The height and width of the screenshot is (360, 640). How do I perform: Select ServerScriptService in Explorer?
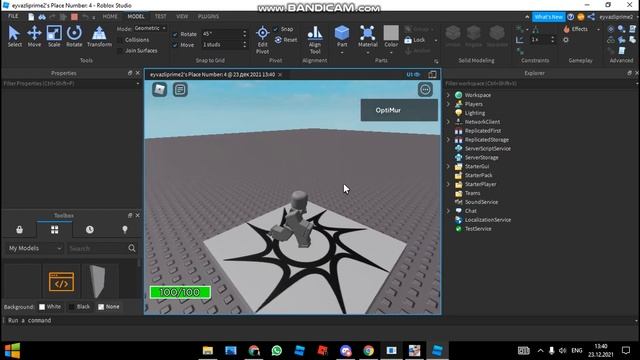[x=487, y=149]
